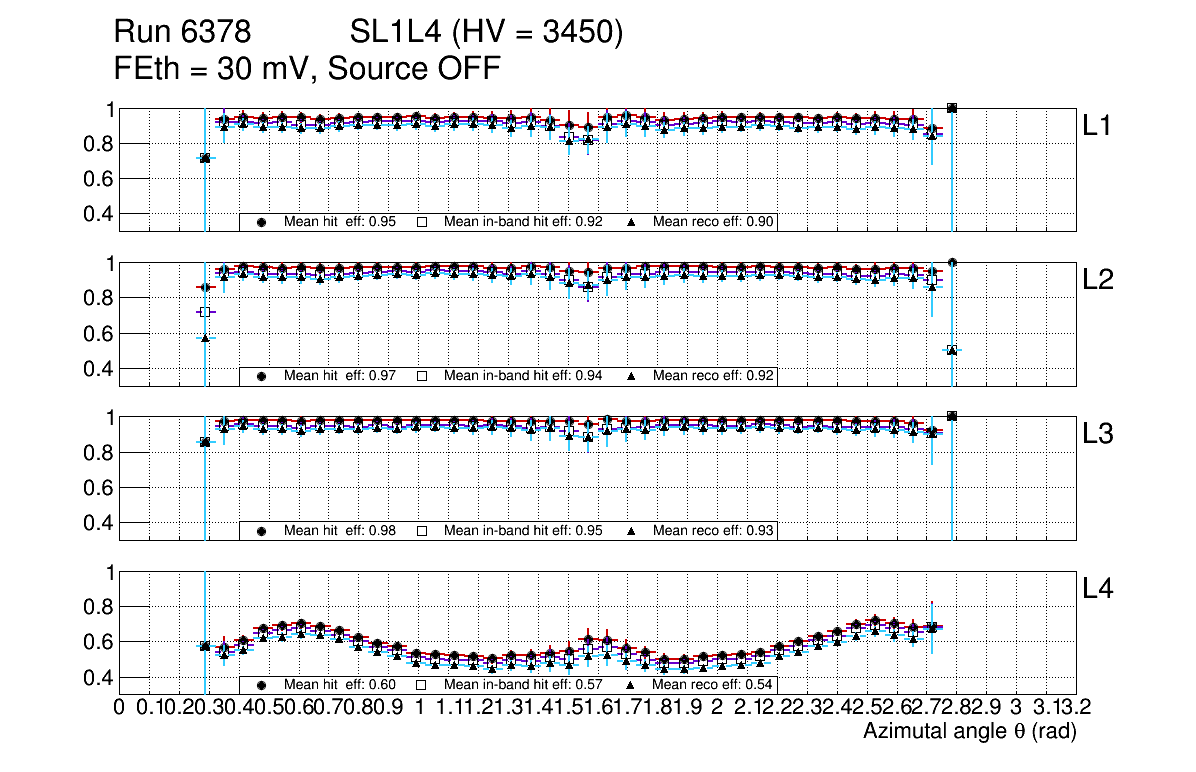The image size is (1196, 772).
Task: Click the triangle legend marker in L2 panel
Action: pyautogui.click(x=632, y=376)
